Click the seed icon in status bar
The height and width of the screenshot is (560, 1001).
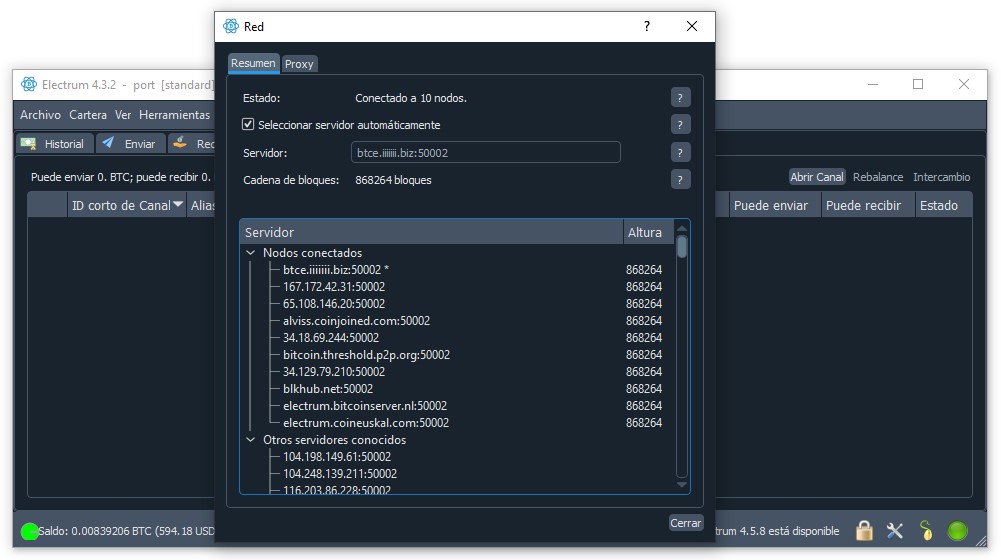(926, 531)
